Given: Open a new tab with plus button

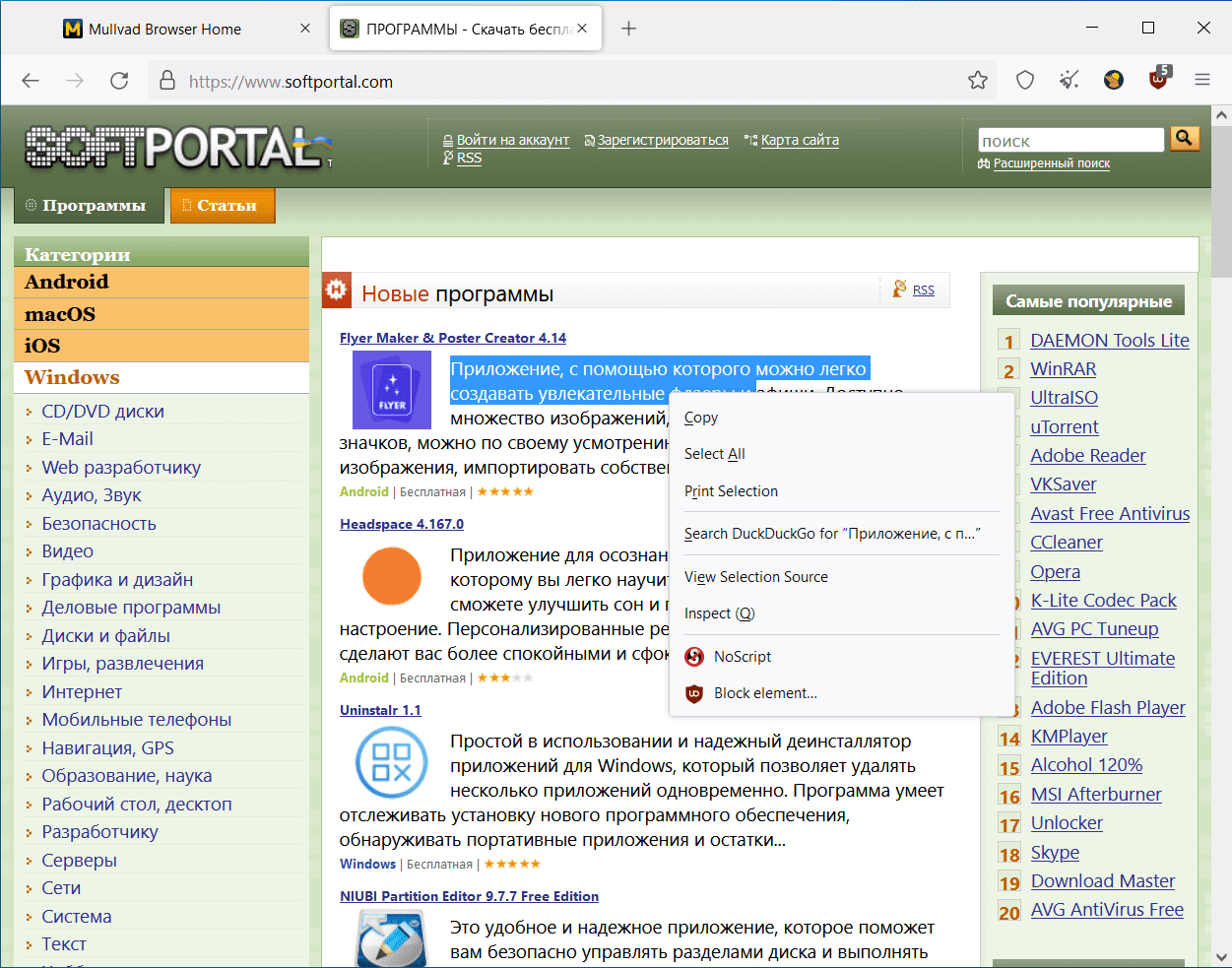Looking at the screenshot, I should click(629, 29).
